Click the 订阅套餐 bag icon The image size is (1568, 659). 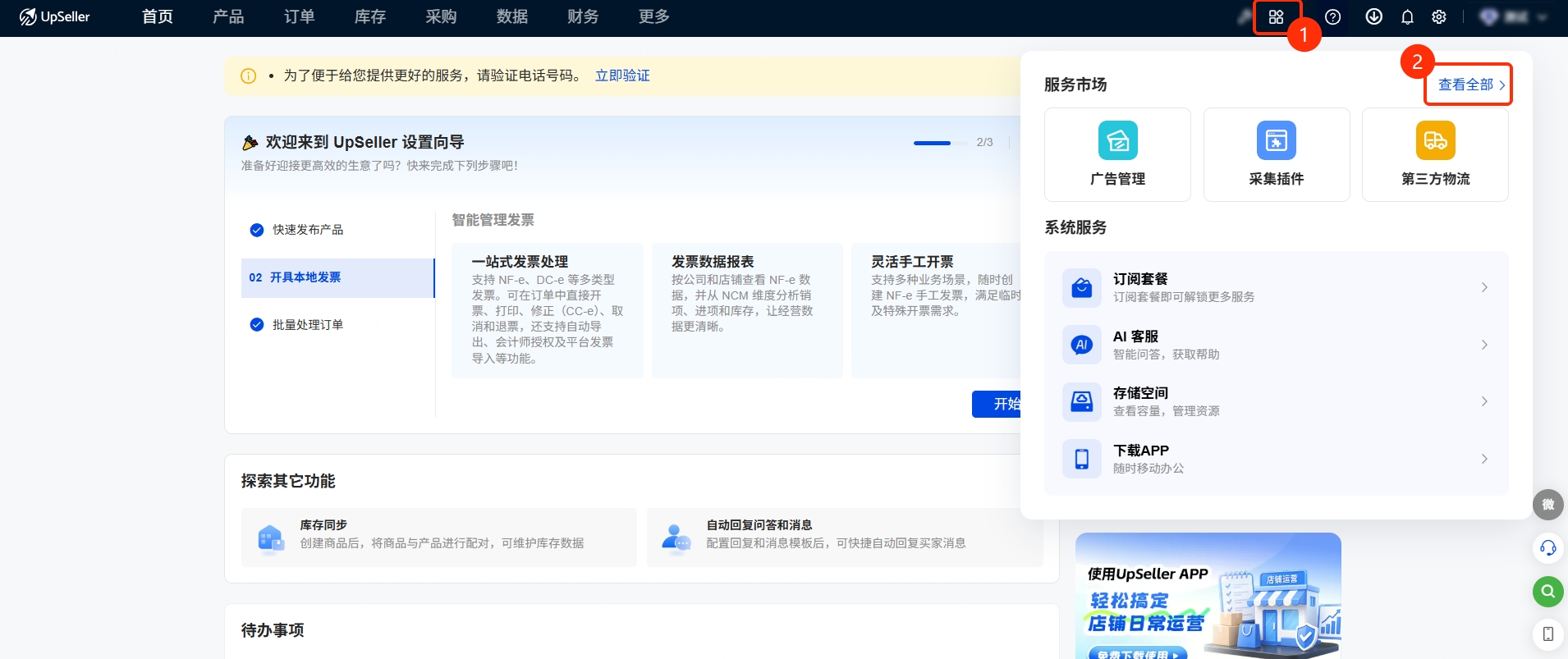coord(1082,288)
